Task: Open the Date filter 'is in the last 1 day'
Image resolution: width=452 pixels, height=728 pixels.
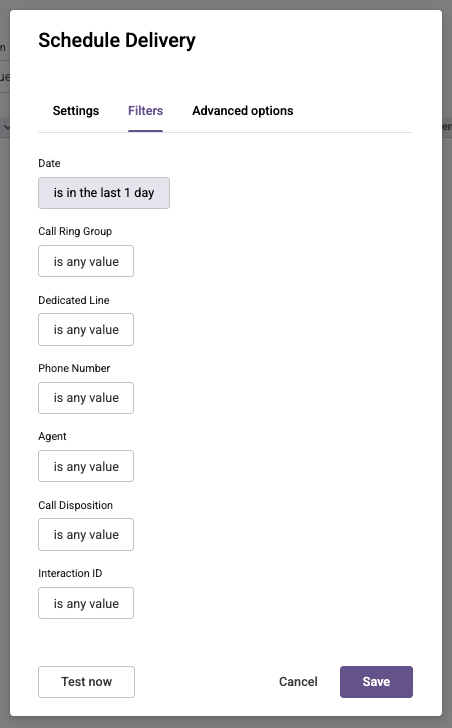Action: (104, 193)
